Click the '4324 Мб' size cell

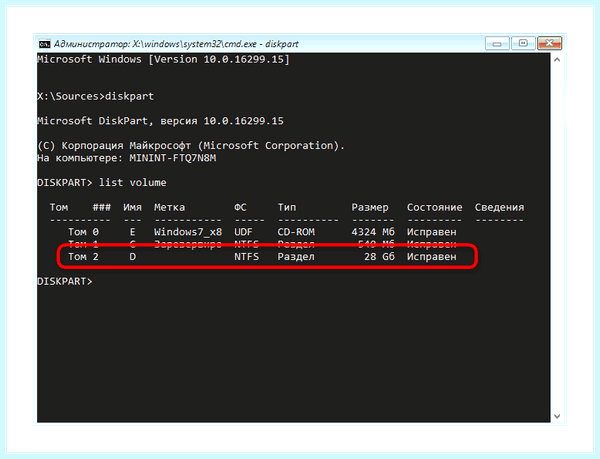(373, 232)
